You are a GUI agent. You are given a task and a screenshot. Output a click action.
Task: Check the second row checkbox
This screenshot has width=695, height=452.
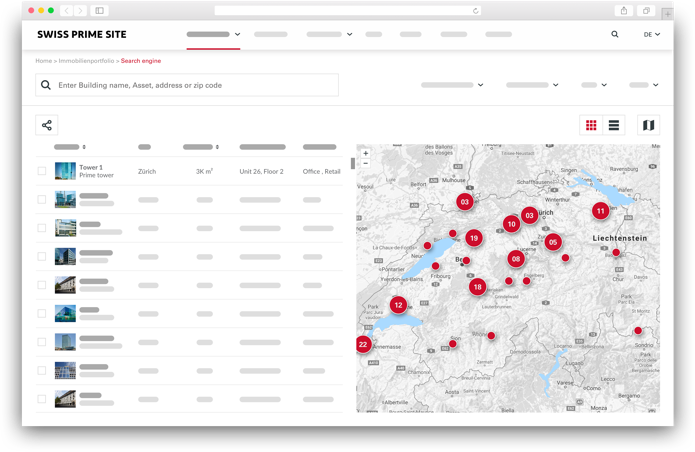coord(42,199)
